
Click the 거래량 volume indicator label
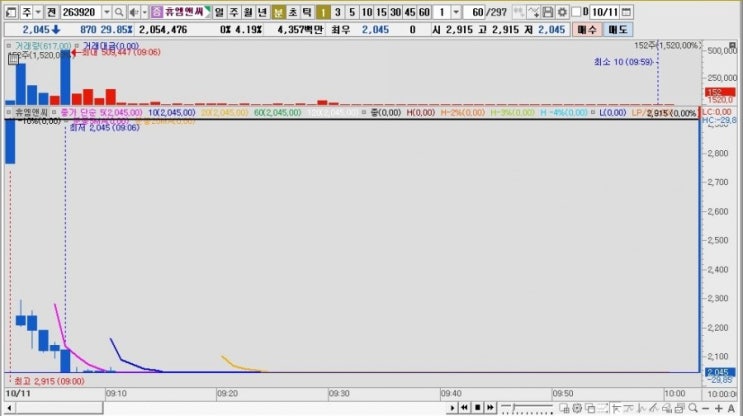pyautogui.click(x=43, y=46)
